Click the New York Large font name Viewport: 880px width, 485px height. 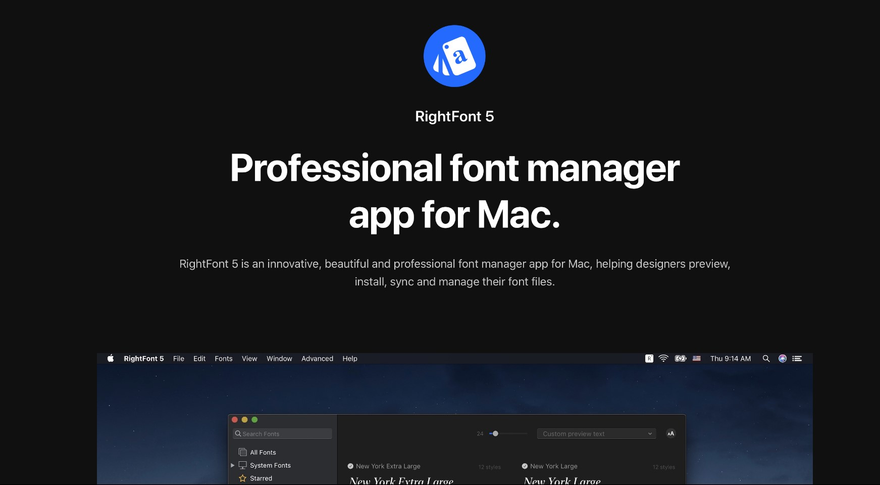(x=553, y=466)
